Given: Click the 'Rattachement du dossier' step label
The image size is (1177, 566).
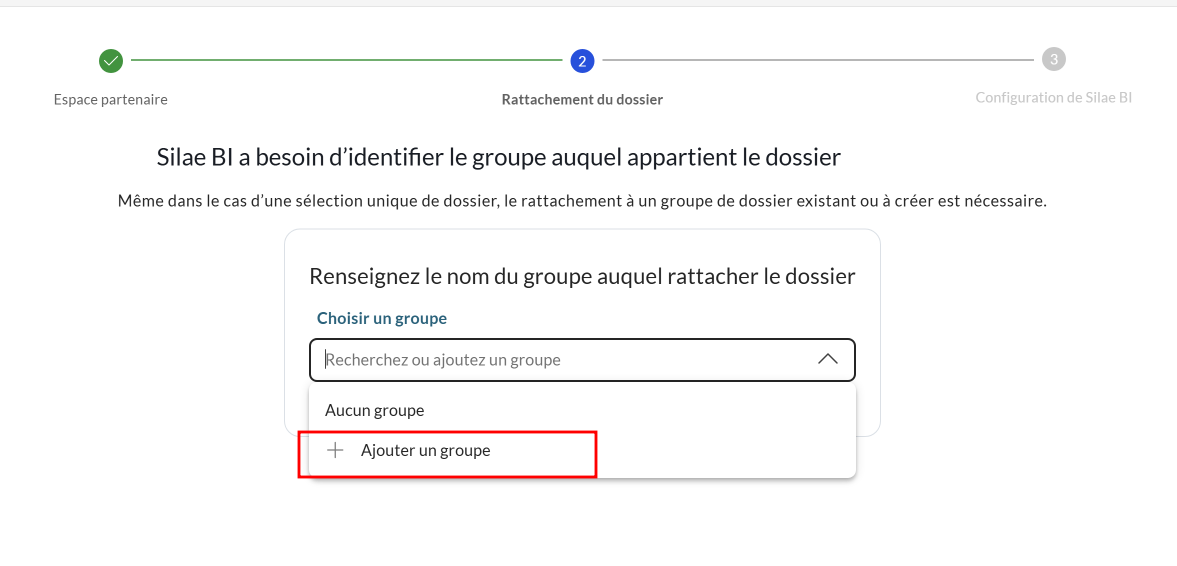Looking at the screenshot, I should (582, 100).
